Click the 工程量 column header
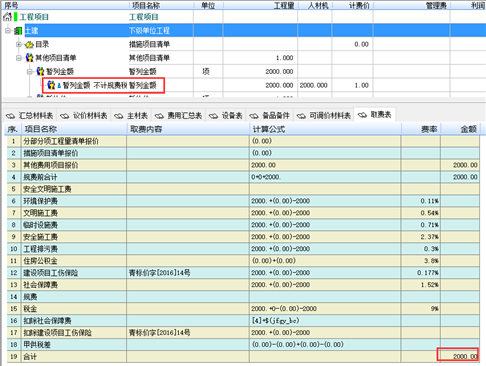This screenshot has height=366, width=486. (x=261, y=5)
